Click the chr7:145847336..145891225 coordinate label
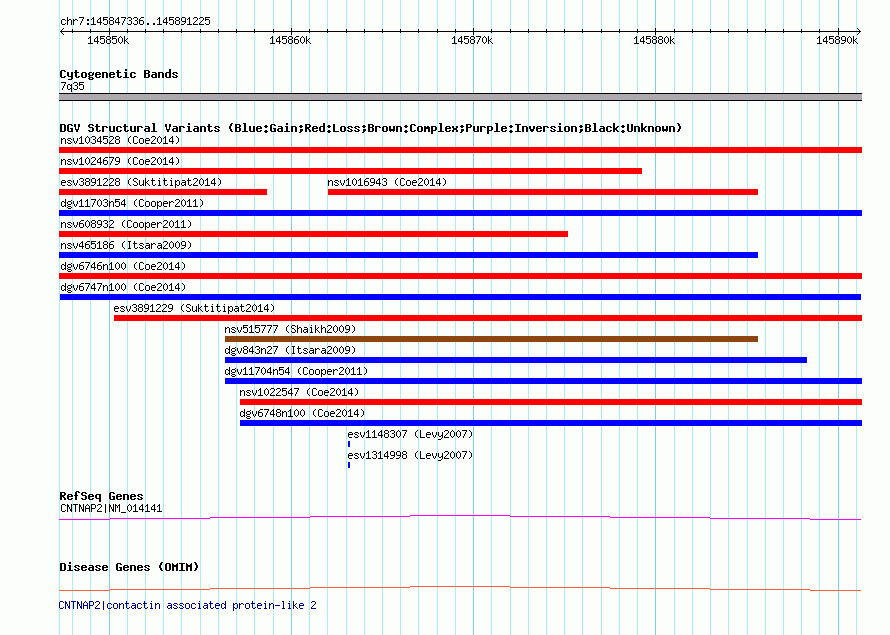This screenshot has width=890, height=635. (x=135, y=21)
